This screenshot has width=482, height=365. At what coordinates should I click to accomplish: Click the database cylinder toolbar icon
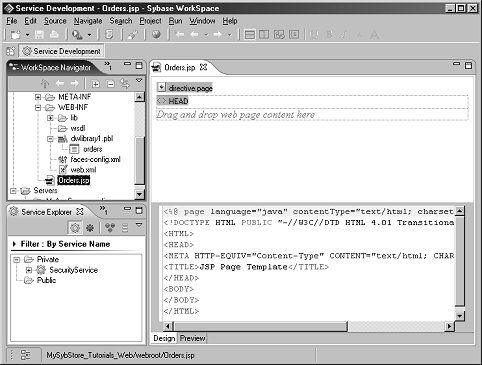tap(109, 34)
